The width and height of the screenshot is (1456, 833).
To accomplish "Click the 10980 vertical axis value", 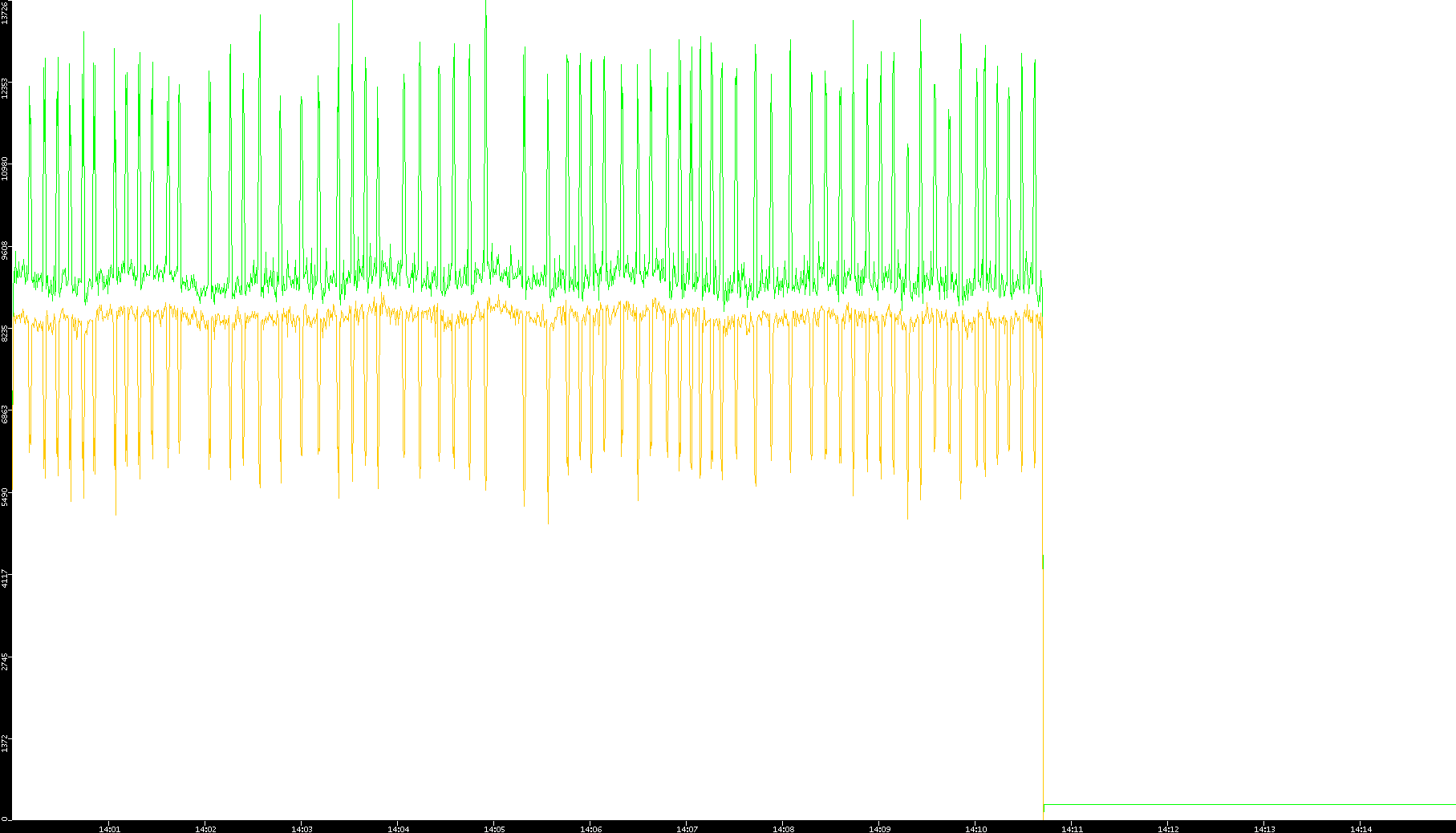I will click(5, 169).
